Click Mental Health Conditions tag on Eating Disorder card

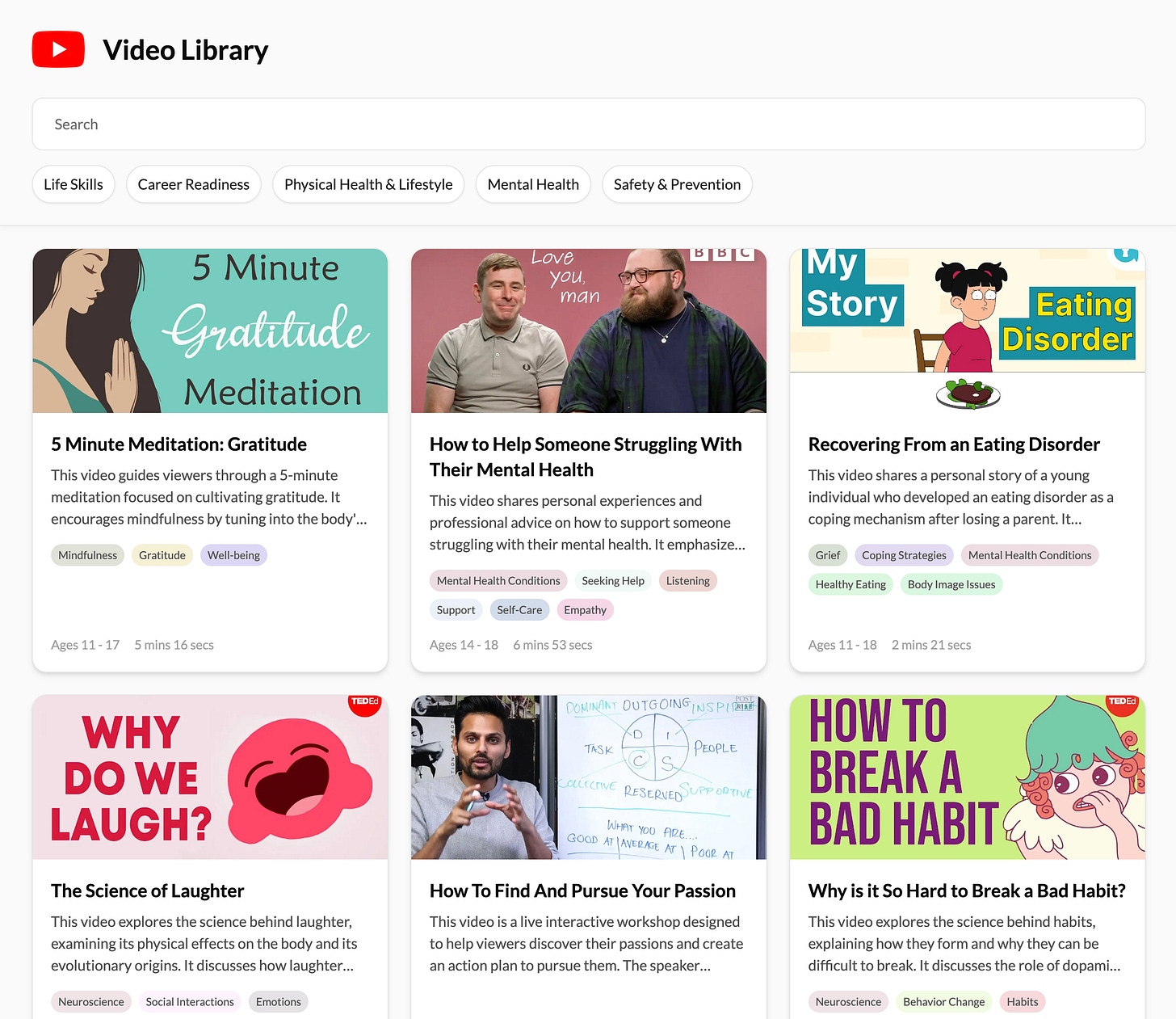1030,555
